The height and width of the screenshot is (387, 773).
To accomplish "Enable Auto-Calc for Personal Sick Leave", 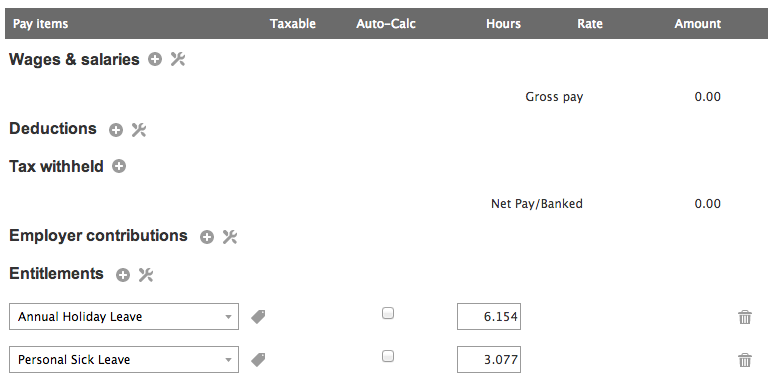I will point(388,356).
